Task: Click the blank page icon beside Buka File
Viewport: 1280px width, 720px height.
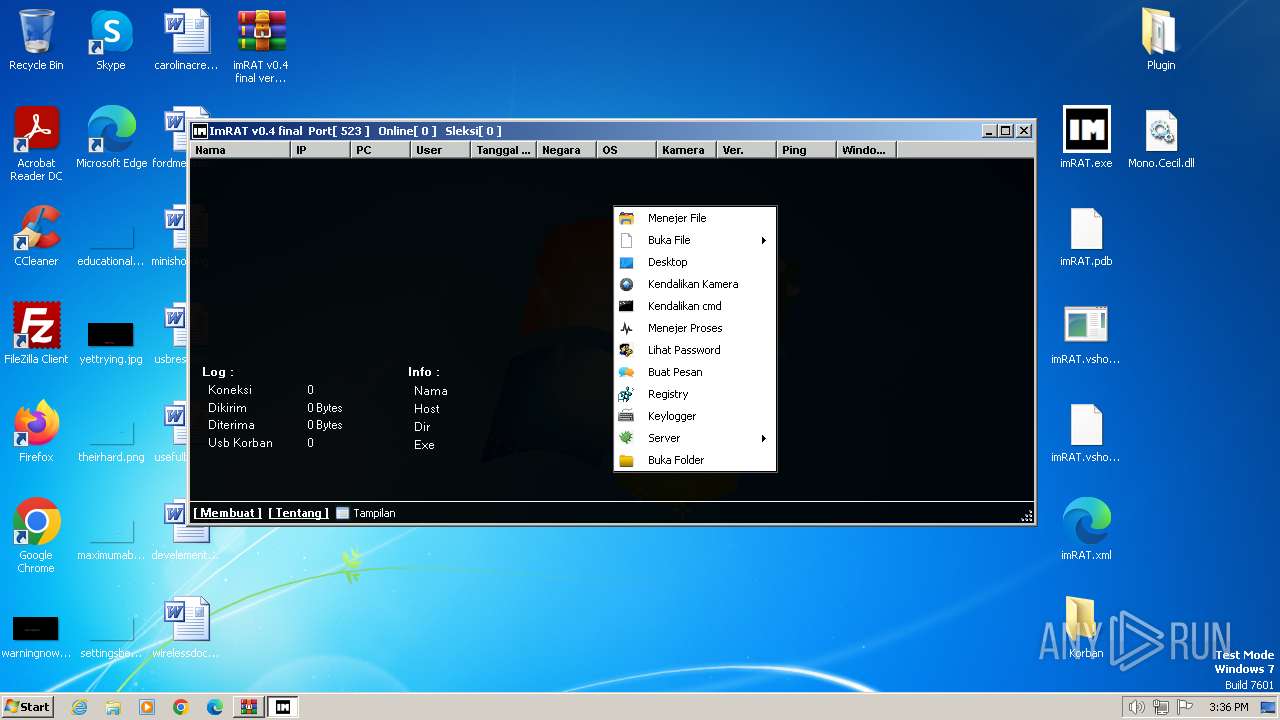Action: coord(627,240)
